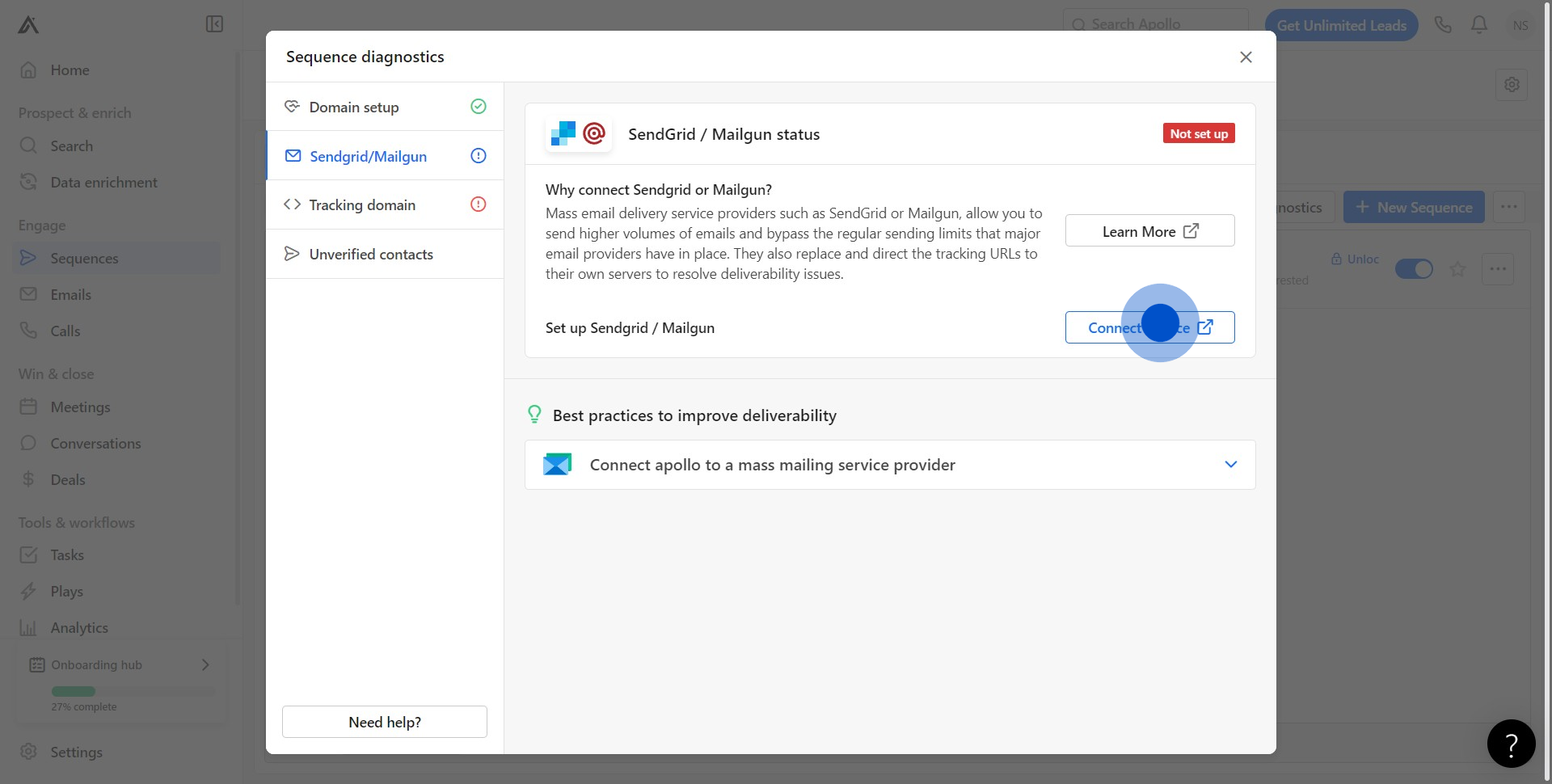
Task: Open the help question mark bubble
Action: pyautogui.click(x=1511, y=744)
